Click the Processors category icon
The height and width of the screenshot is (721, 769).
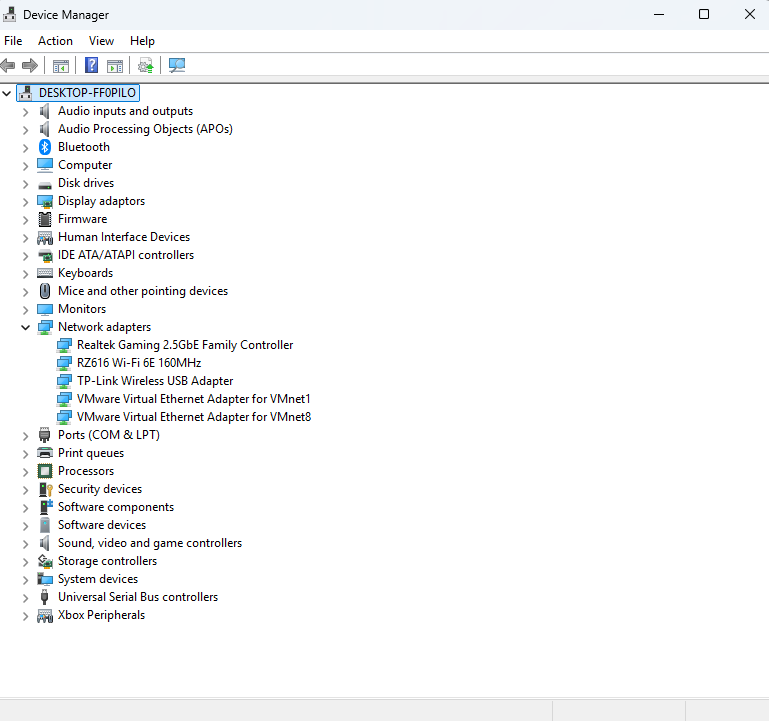(x=45, y=471)
